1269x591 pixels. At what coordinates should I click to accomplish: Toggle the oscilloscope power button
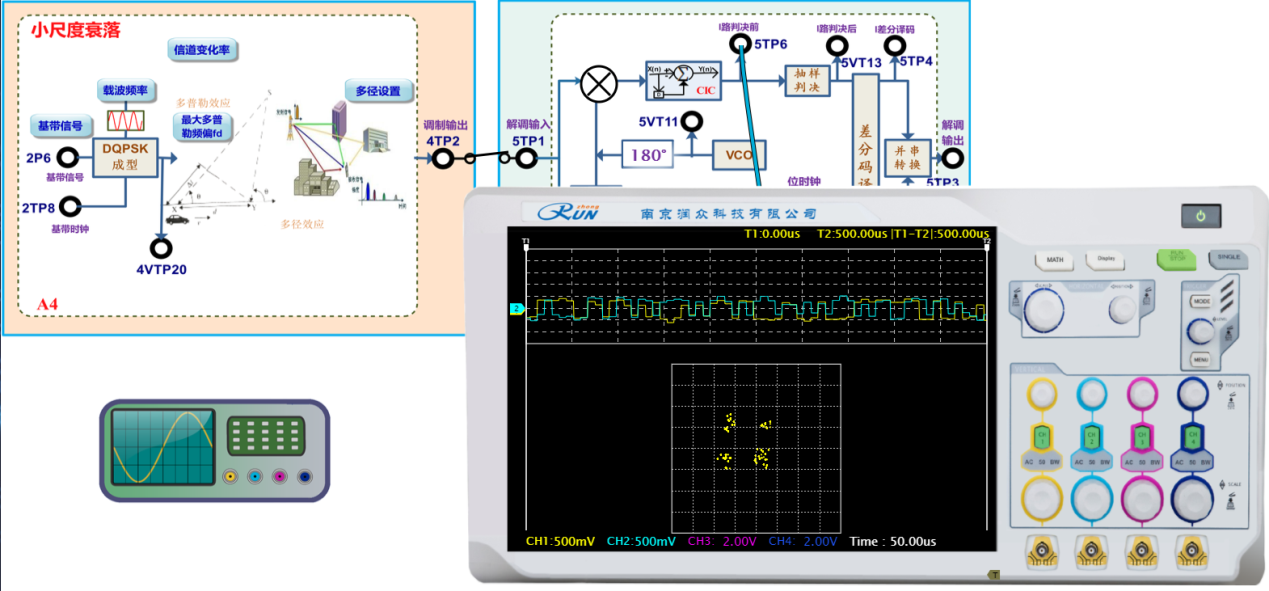(x=1200, y=216)
